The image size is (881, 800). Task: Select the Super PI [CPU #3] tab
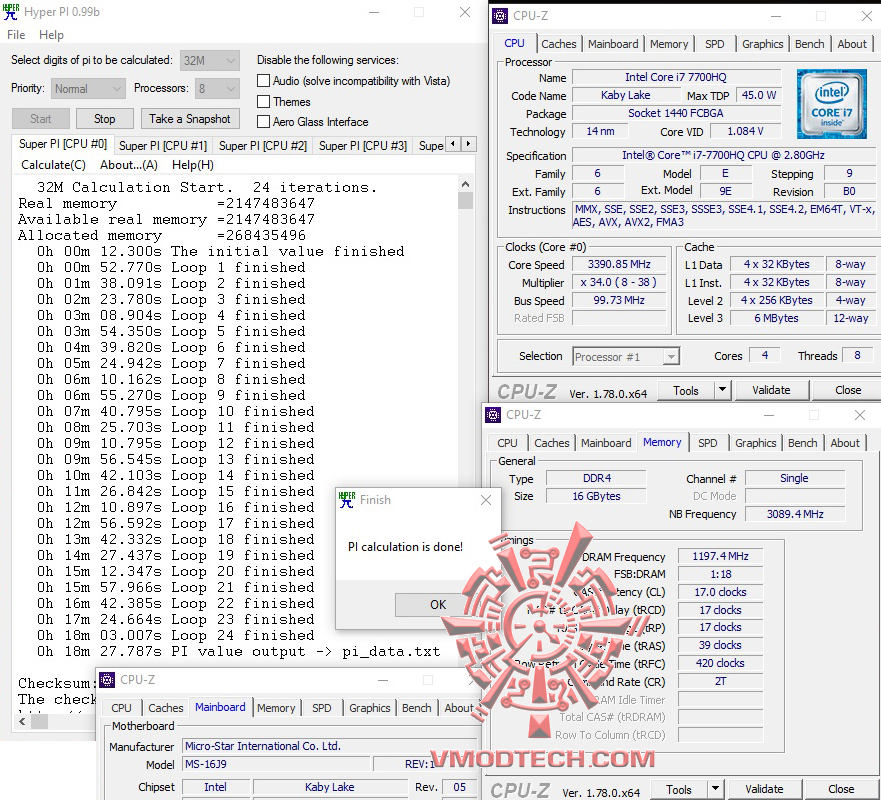pos(362,146)
